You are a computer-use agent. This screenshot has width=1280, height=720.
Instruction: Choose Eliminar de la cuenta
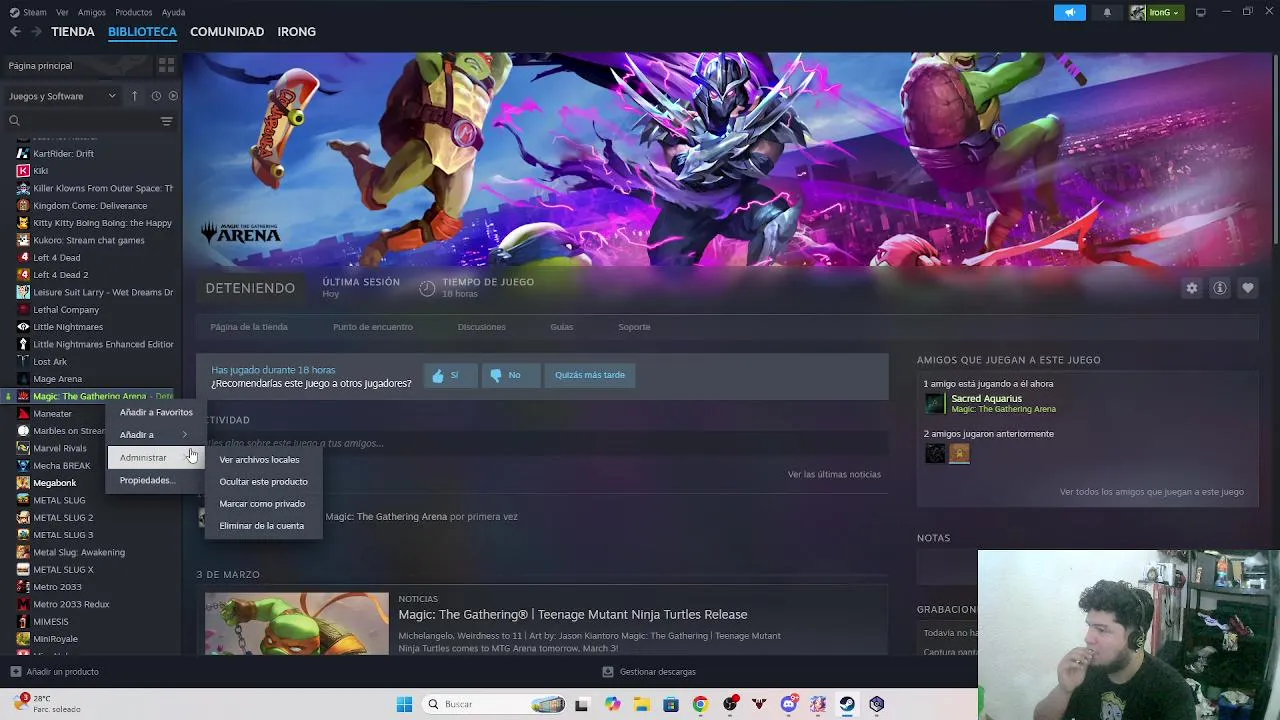pos(261,526)
